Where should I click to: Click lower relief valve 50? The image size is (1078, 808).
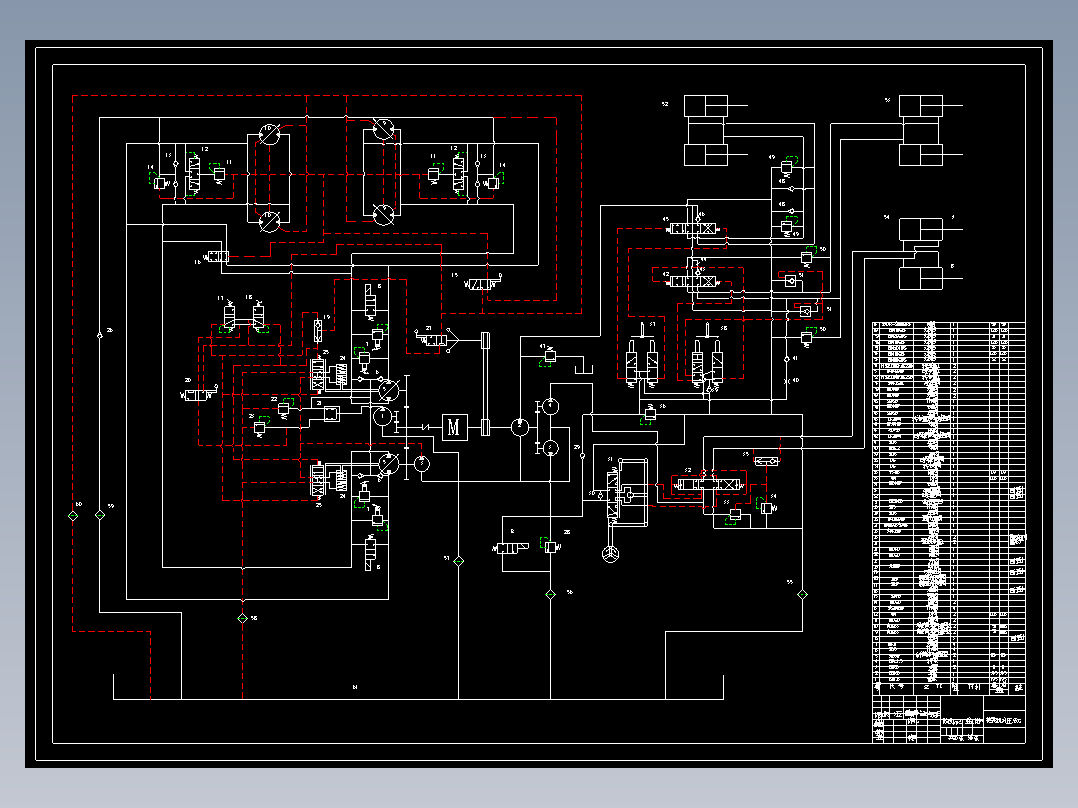808,337
